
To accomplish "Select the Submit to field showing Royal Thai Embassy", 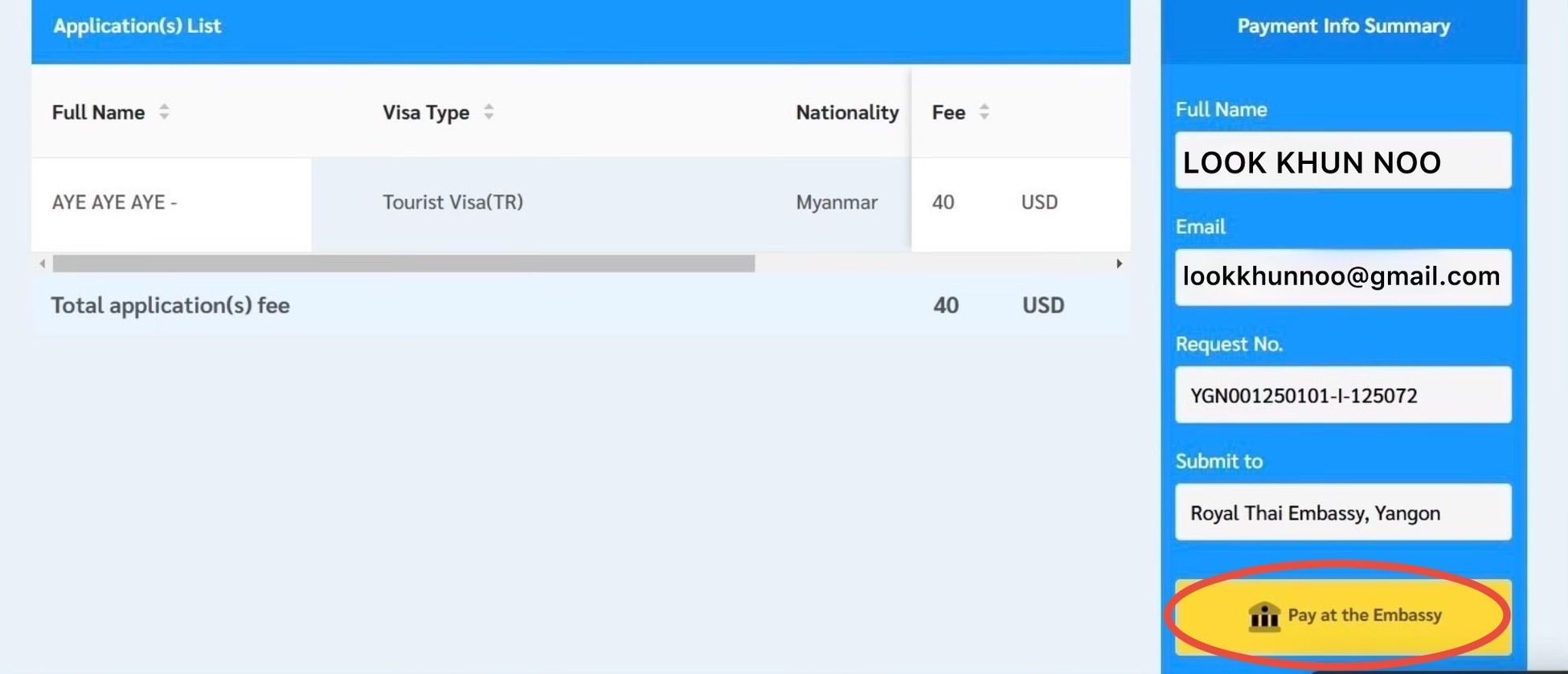I will (1342, 512).
